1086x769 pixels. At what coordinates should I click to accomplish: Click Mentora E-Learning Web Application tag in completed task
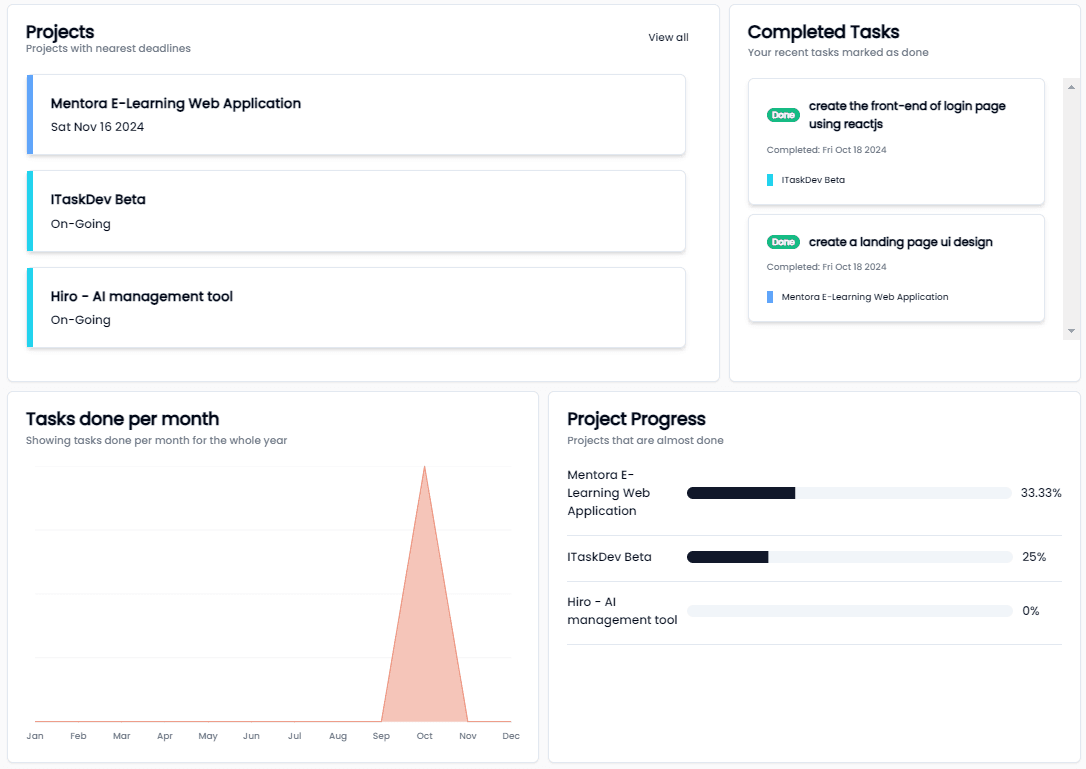tap(865, 297)
